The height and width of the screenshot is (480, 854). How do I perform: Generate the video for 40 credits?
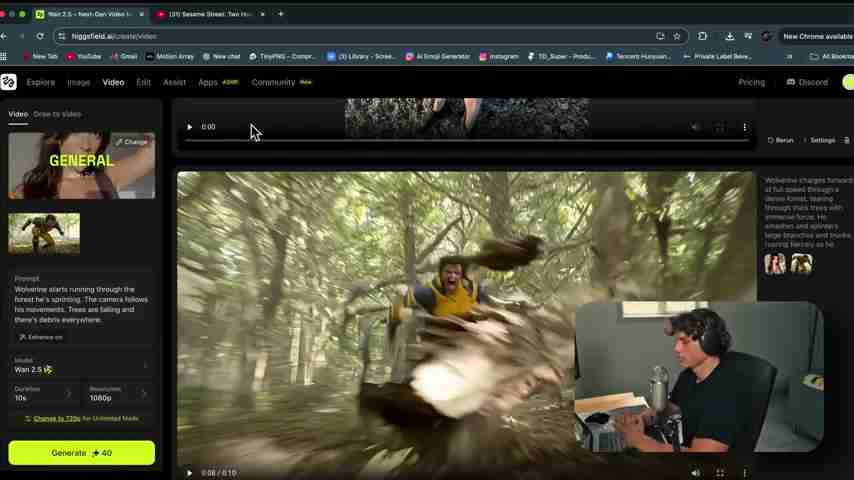[x=82, y=453]
